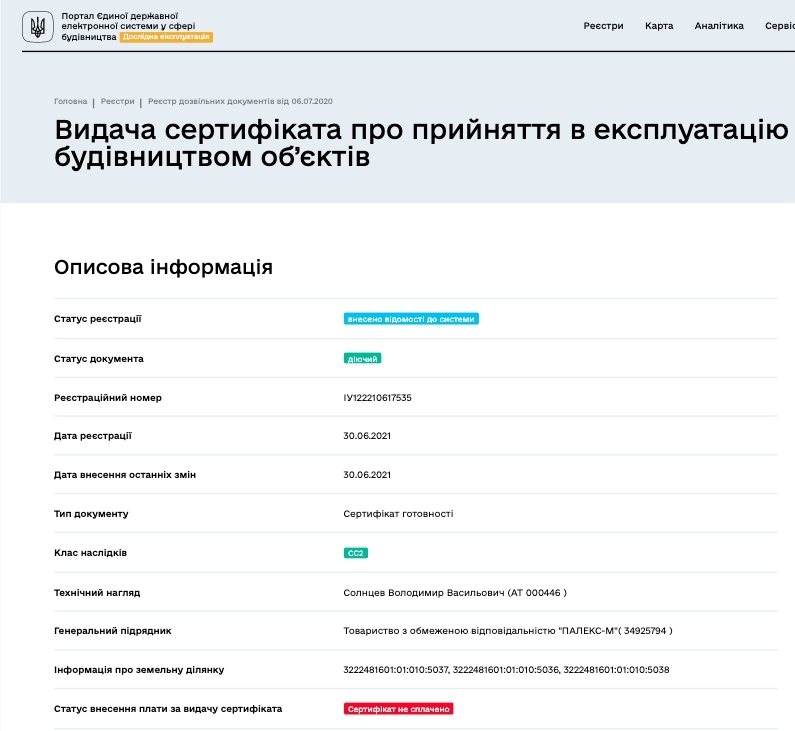795x731 pixels.
Task: Click the внесено відомості до системи badge
Action: (x=411, y=319)
